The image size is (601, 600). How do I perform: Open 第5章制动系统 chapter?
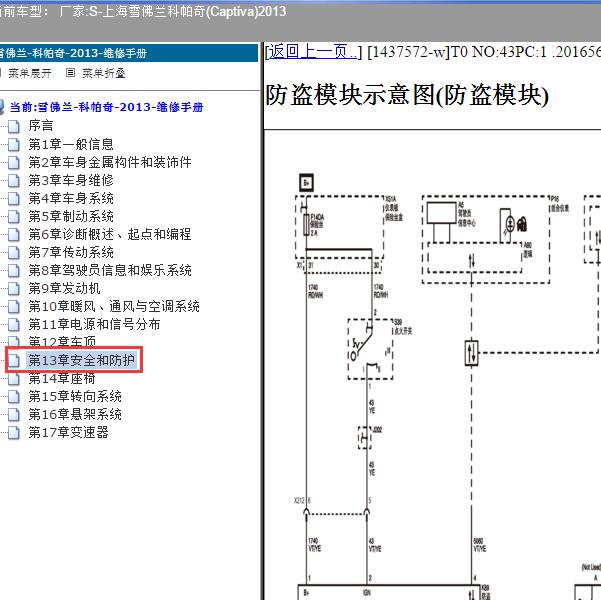click(x=71, y=216)
